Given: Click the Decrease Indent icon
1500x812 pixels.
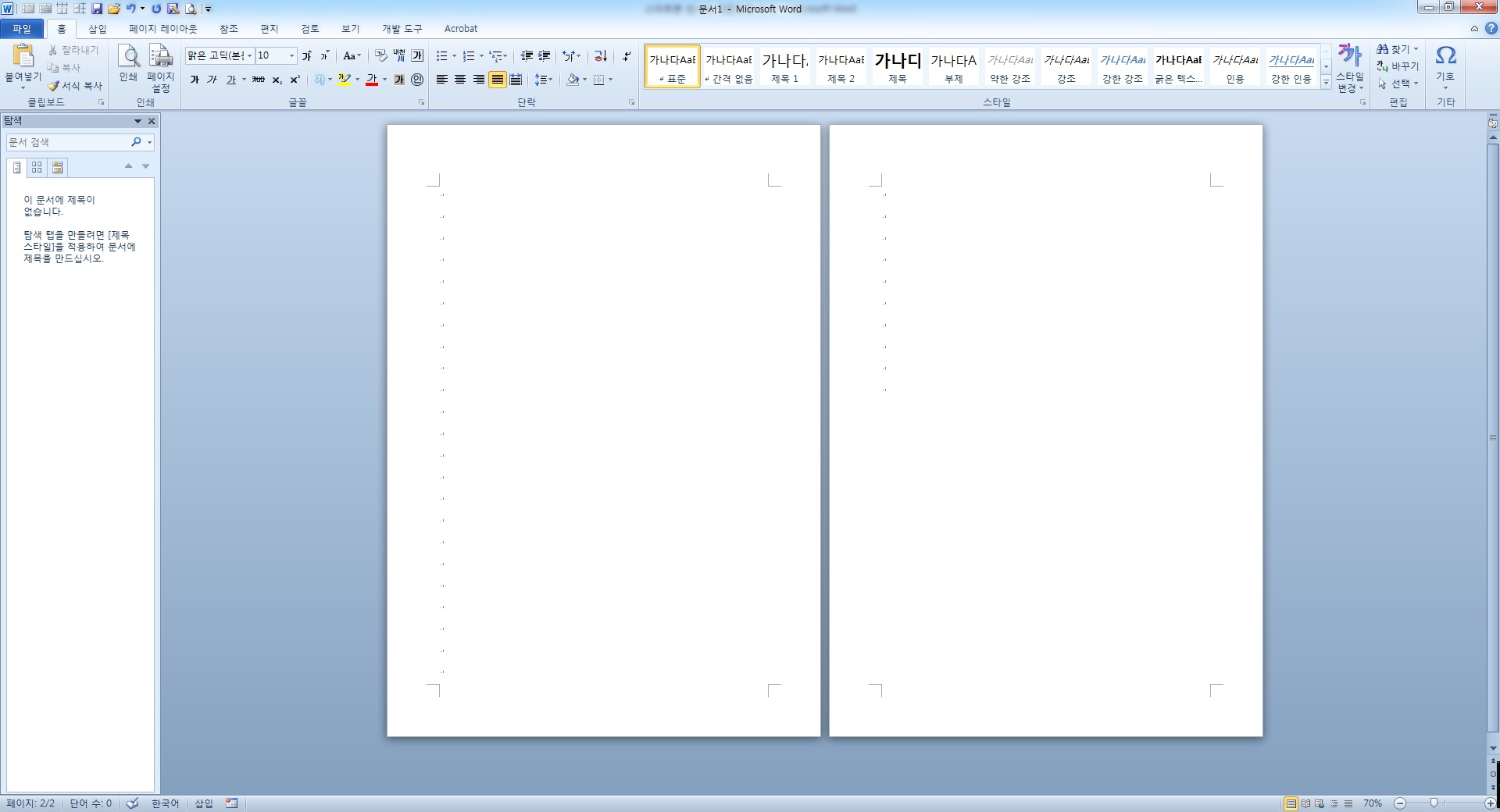Looking at the screenshot, I should tap(527, 55).
